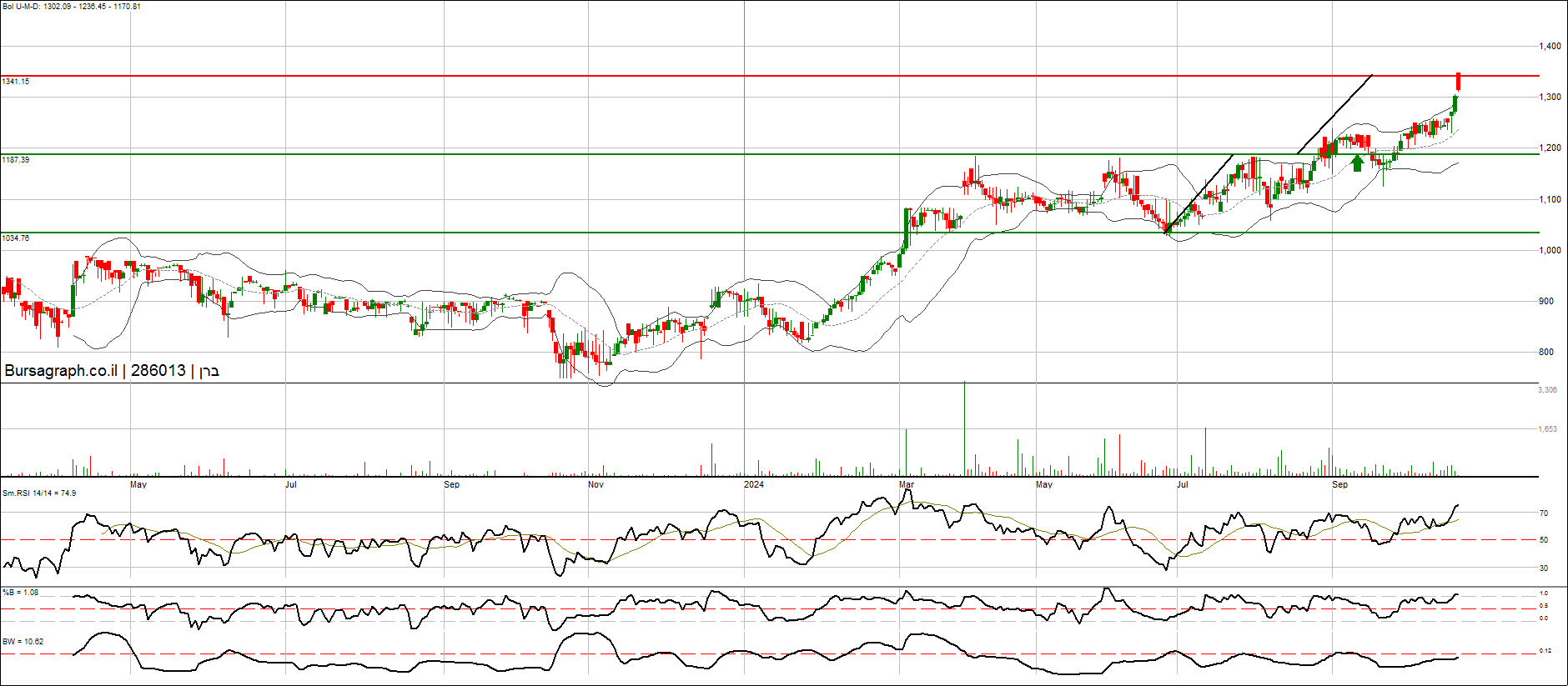Select the 1034.76 horizontal line label
The width and height of the screenshot is (1568, 686).
[x=16, y=238]
